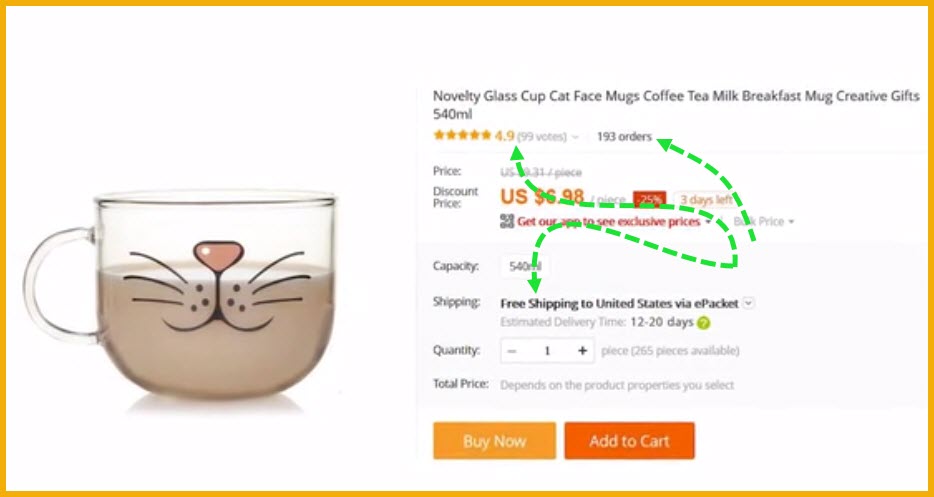
Task: Click the 193 orders label
Action: (x=624, y=136)
